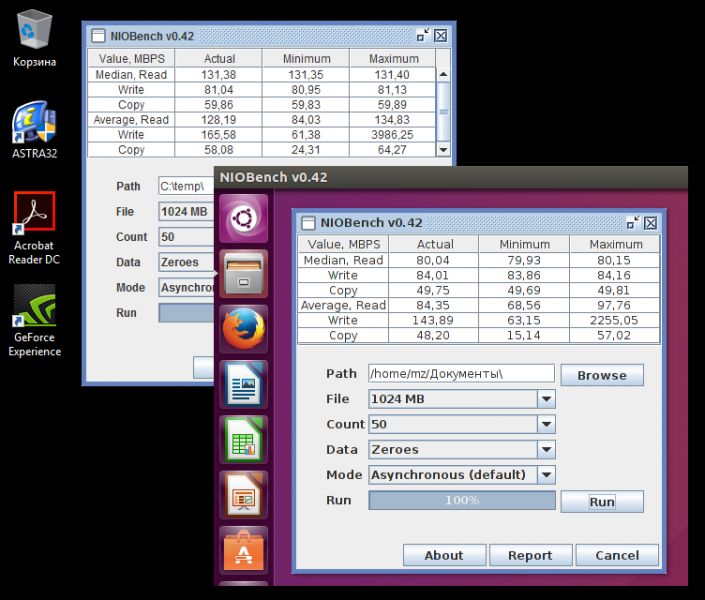Click the Cancel button
The image size is (705, 600).
tap(617, 555)
